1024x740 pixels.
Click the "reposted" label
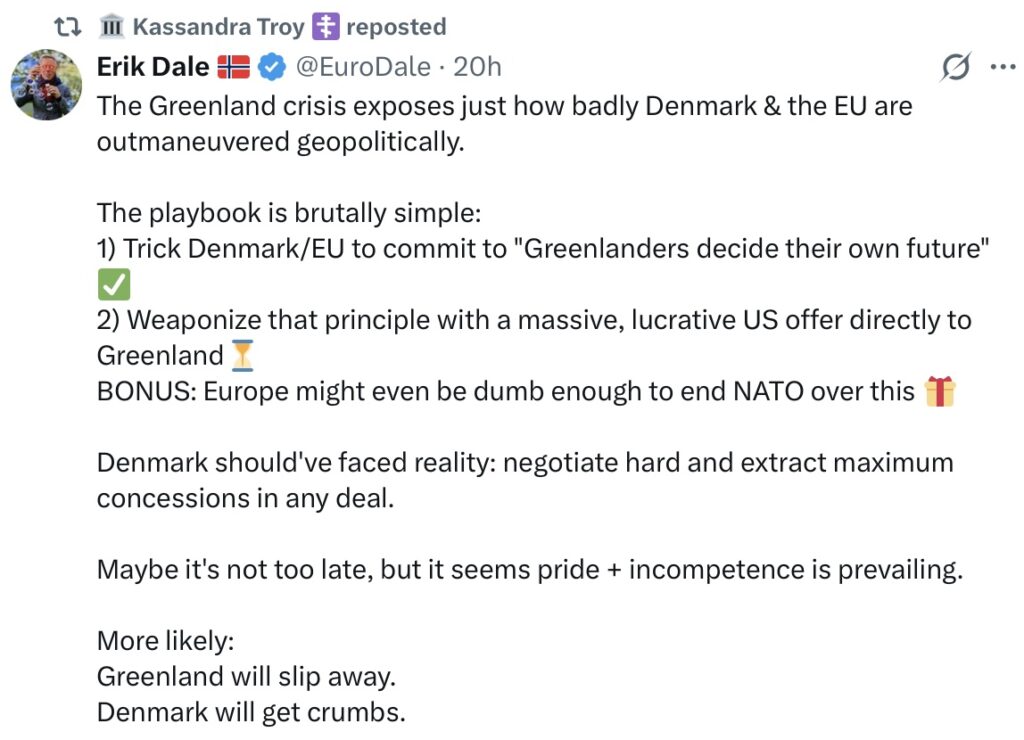(x=396, y=27)
